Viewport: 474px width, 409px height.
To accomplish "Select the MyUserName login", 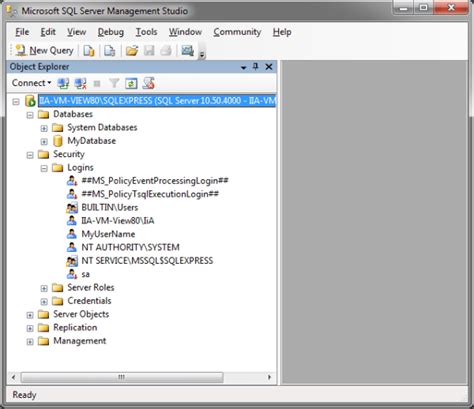I will tap(108, 234).
